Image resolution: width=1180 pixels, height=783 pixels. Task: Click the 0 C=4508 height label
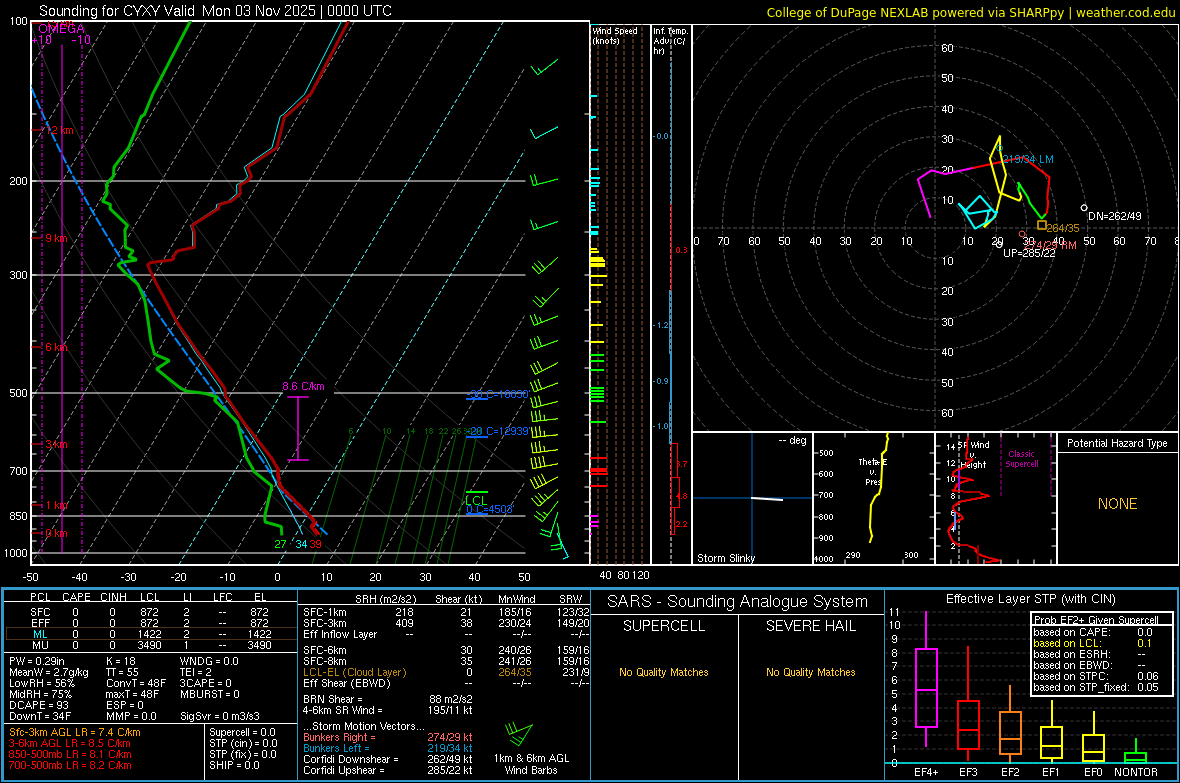[489, 510]
